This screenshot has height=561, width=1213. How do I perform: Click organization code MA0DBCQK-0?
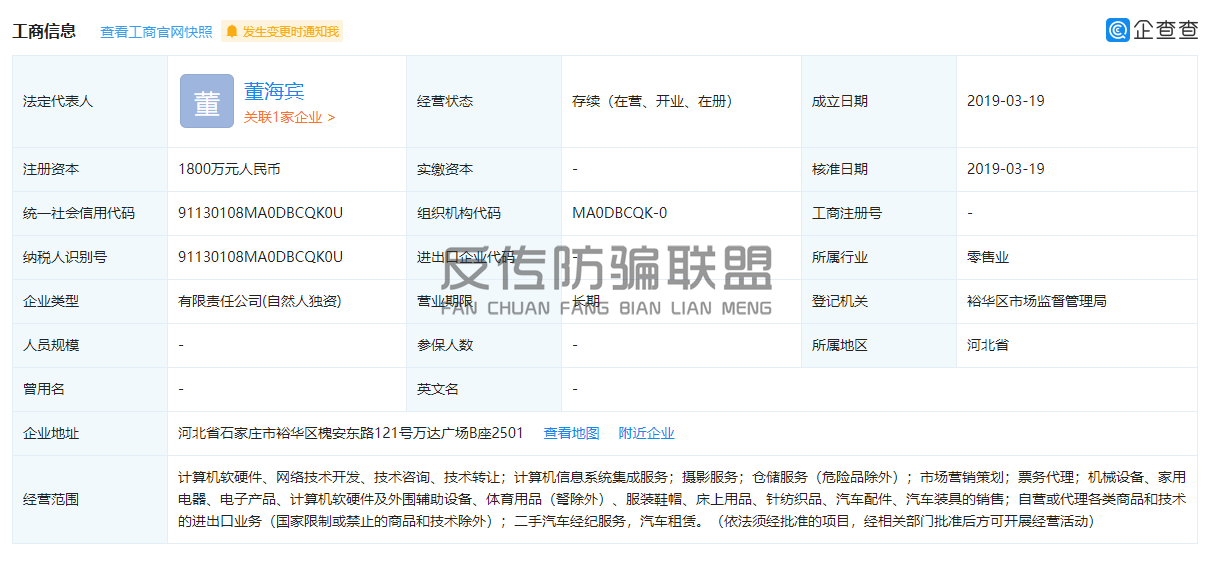tap(619, 213)
